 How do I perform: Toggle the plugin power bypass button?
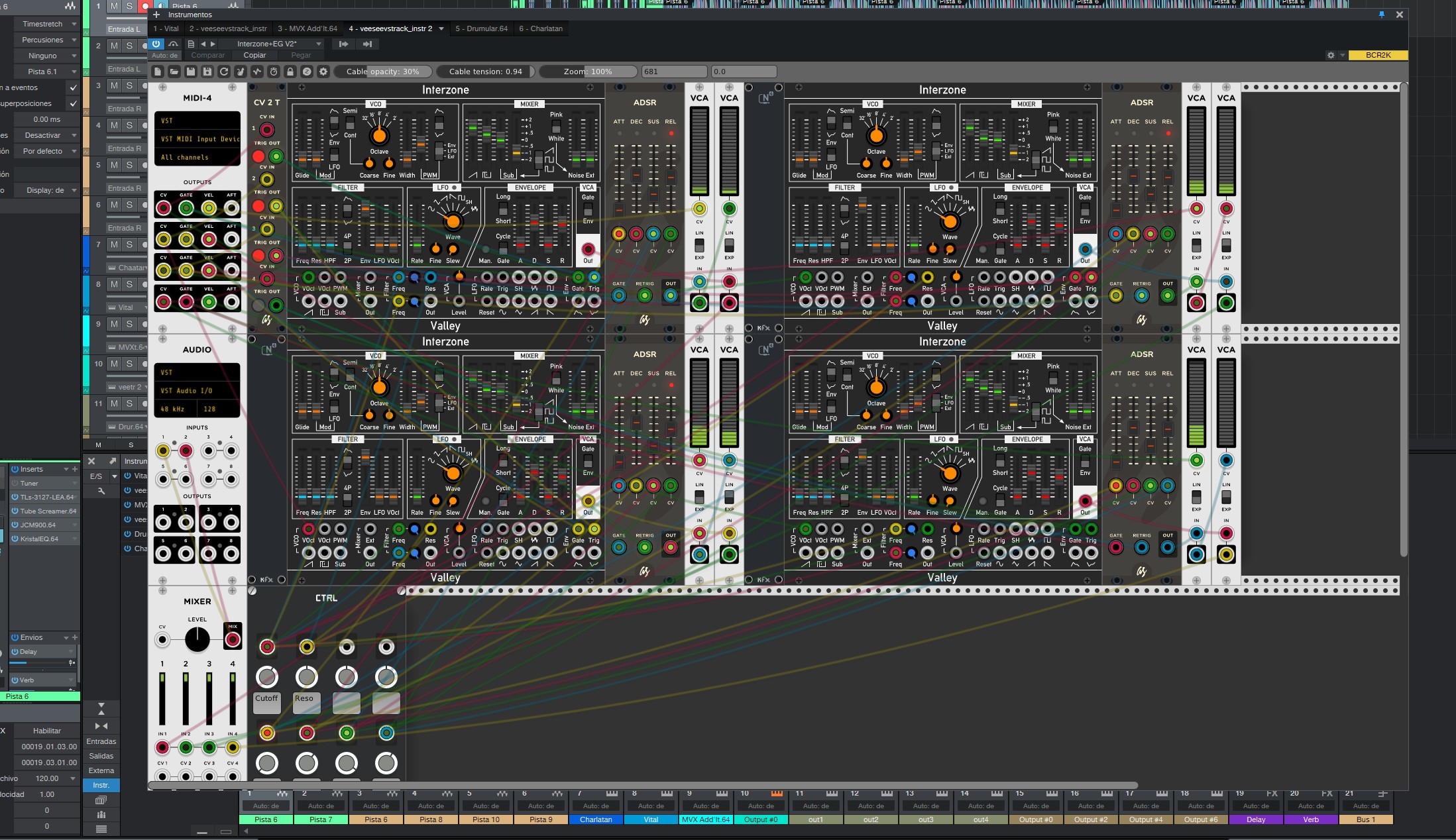156,44
